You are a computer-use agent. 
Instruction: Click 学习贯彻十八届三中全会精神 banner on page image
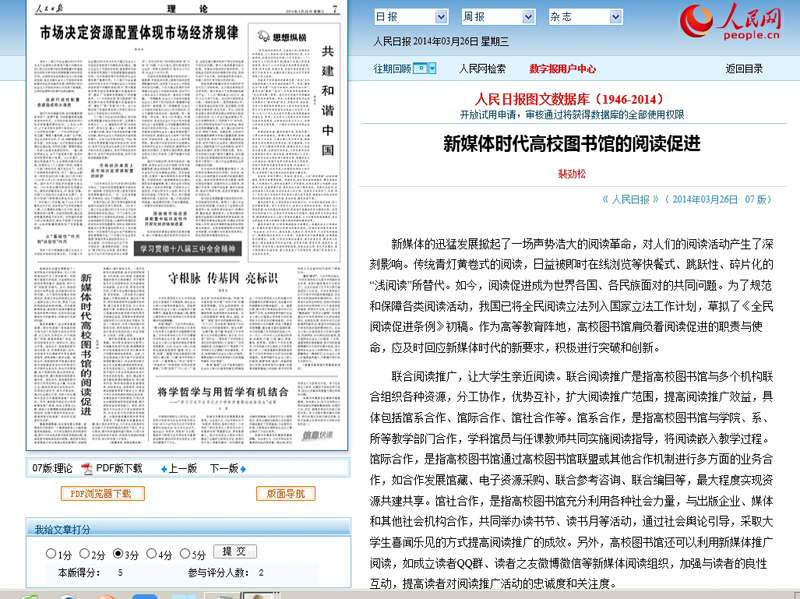[x=188, y=249]
